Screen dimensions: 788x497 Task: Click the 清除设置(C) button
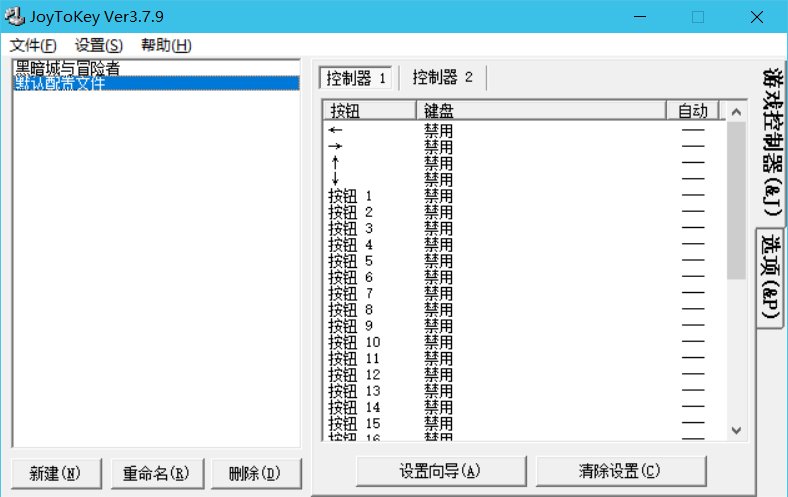coord(620,471)
